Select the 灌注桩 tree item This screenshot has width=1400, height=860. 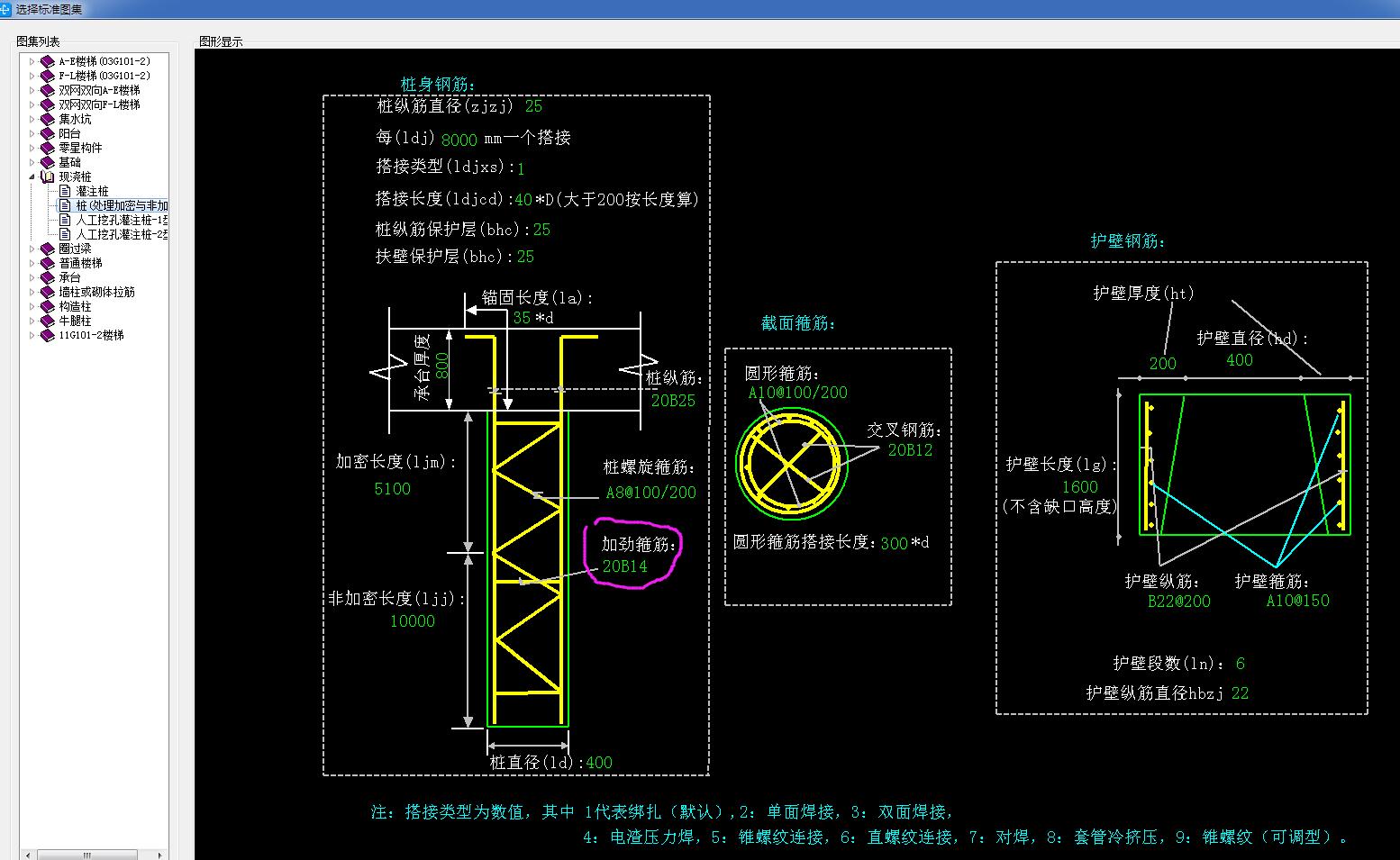click(x=92, y=191)
